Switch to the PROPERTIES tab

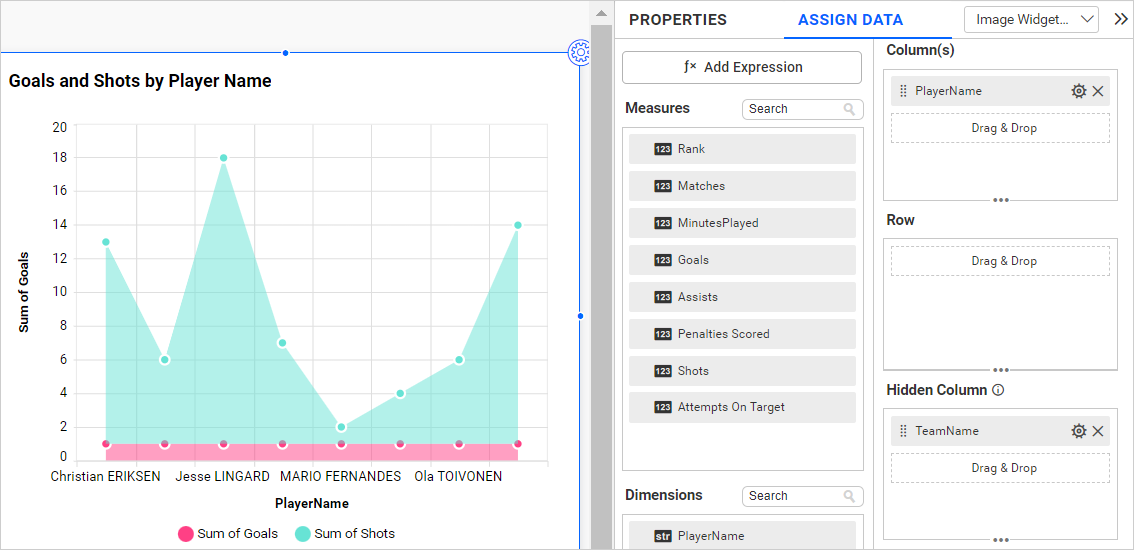tap(677, 20)
